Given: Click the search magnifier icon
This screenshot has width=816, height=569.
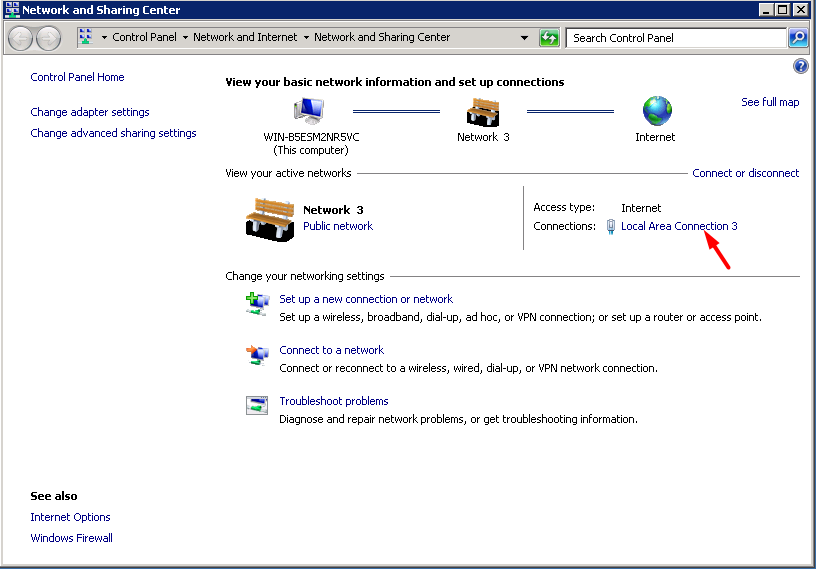Looking at the screenshot, I should pyautogui.click(x=798, y=38).
